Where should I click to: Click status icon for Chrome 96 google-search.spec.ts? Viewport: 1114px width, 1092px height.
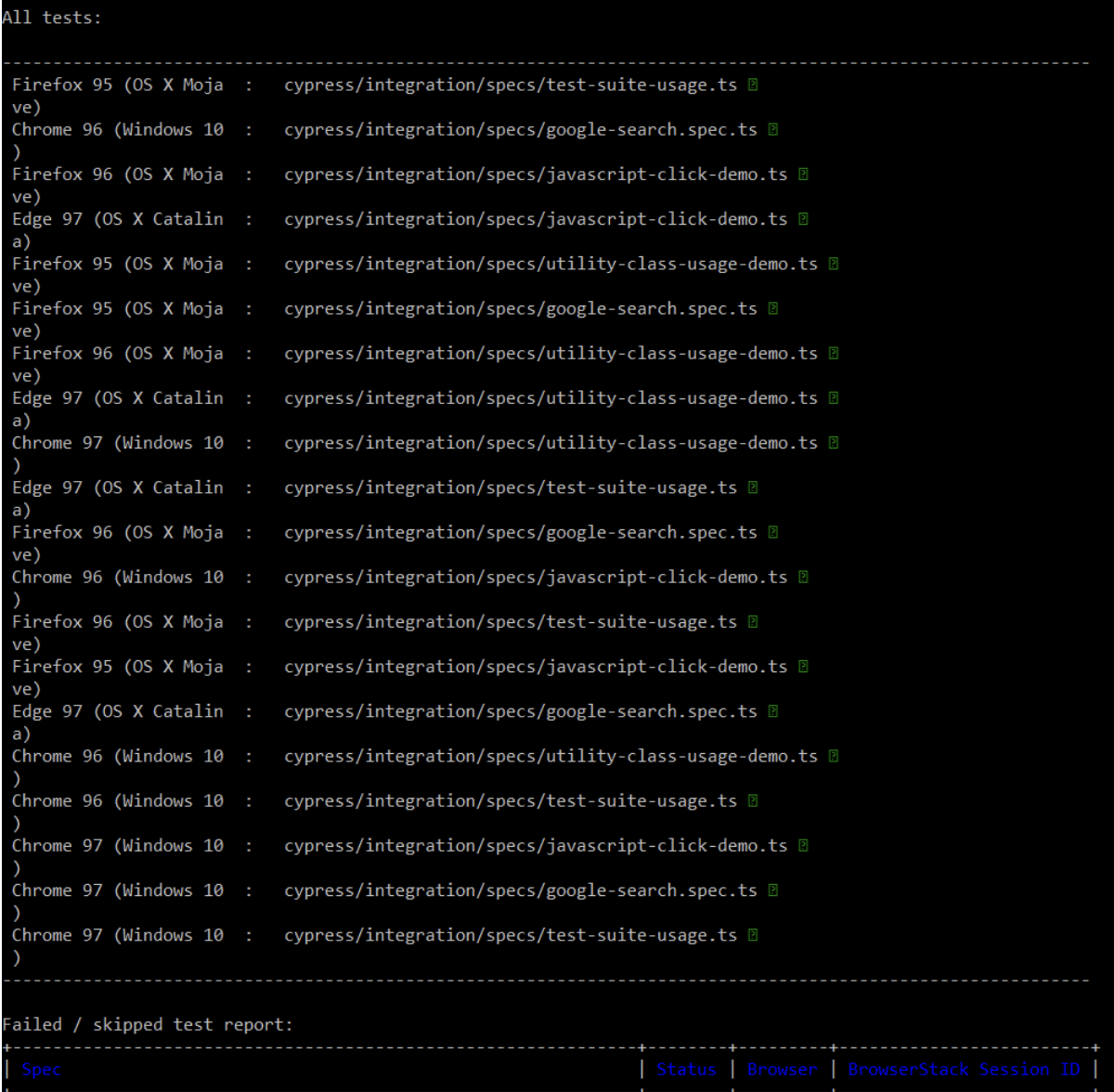[773, 130]
